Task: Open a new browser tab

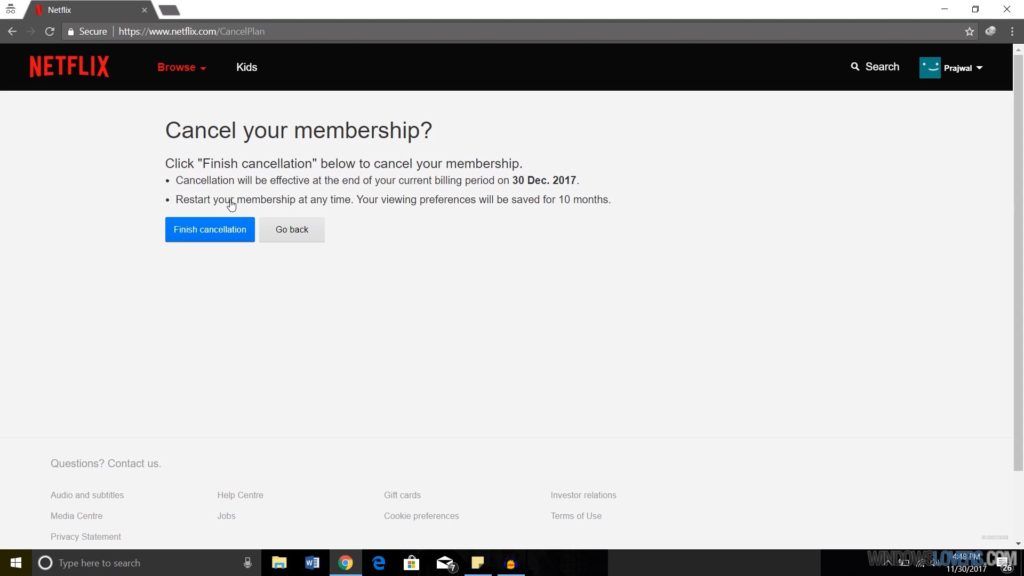Action: pyautogui.click(x=169, y=10)
